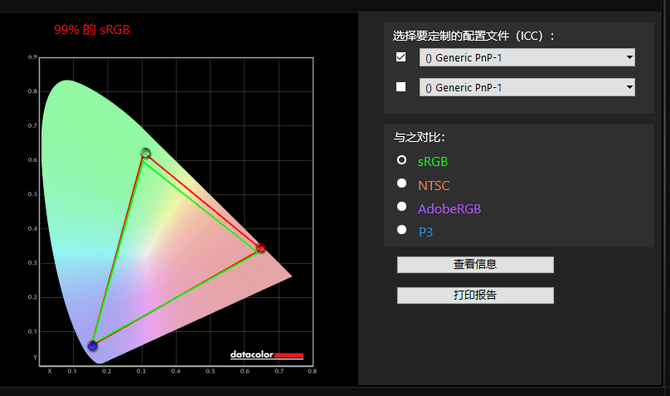Click the purple AdobeRGB label text
Screen dimensions: 670x396
[x=450, y=209]
